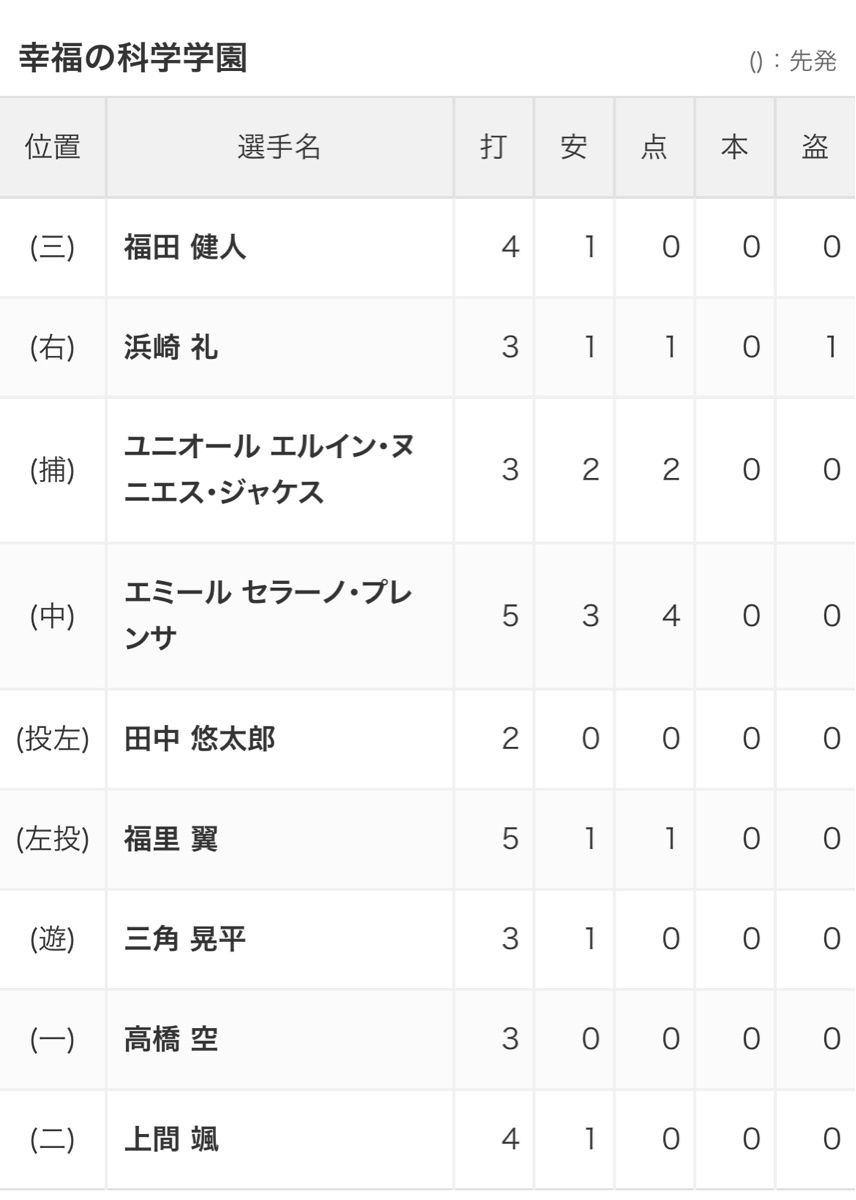Open エミール セラーノ・プレンサ player page
Viewport: 856px width, 1200px height.
267,615
